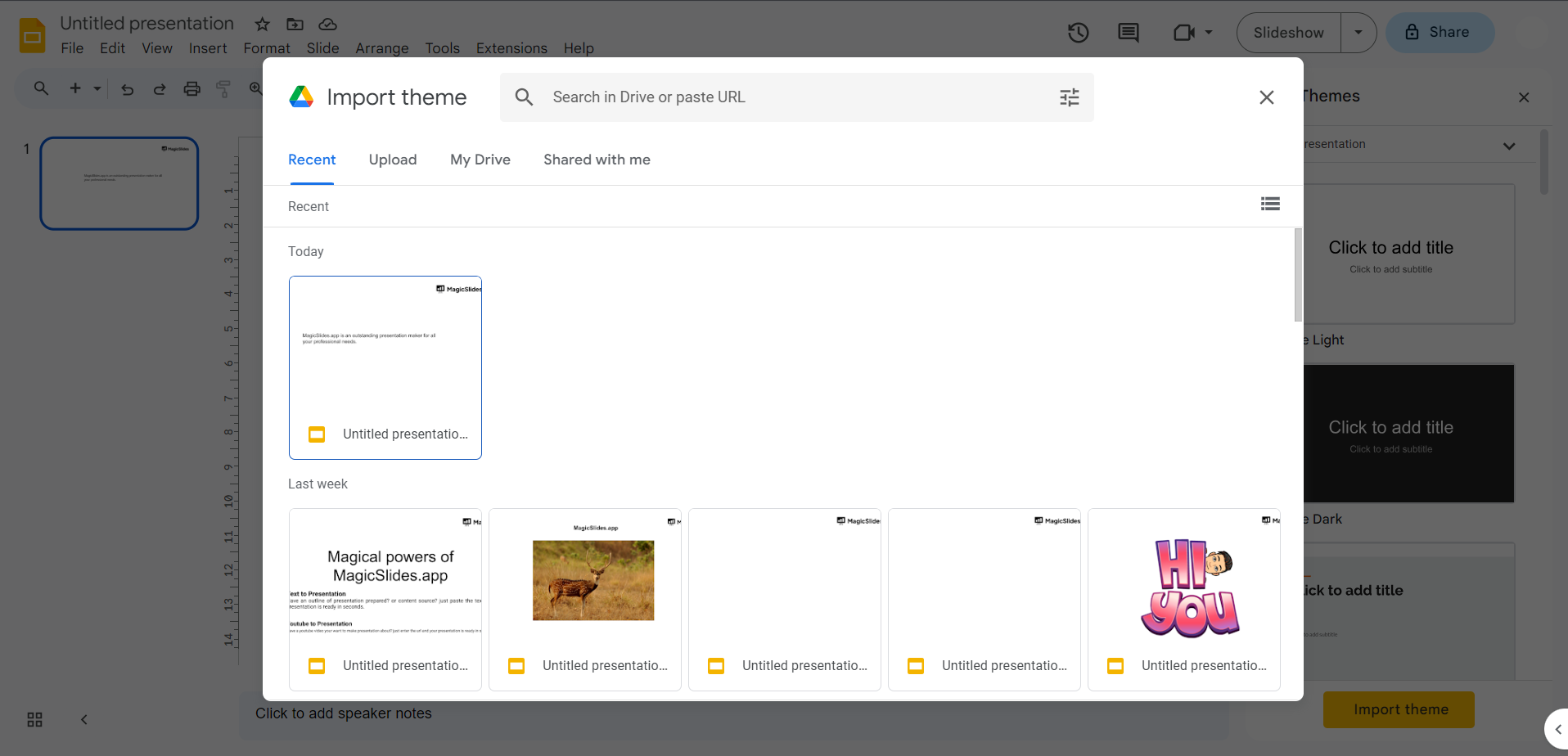
Task: Open the comments icon
Action: pos(1128,33)
